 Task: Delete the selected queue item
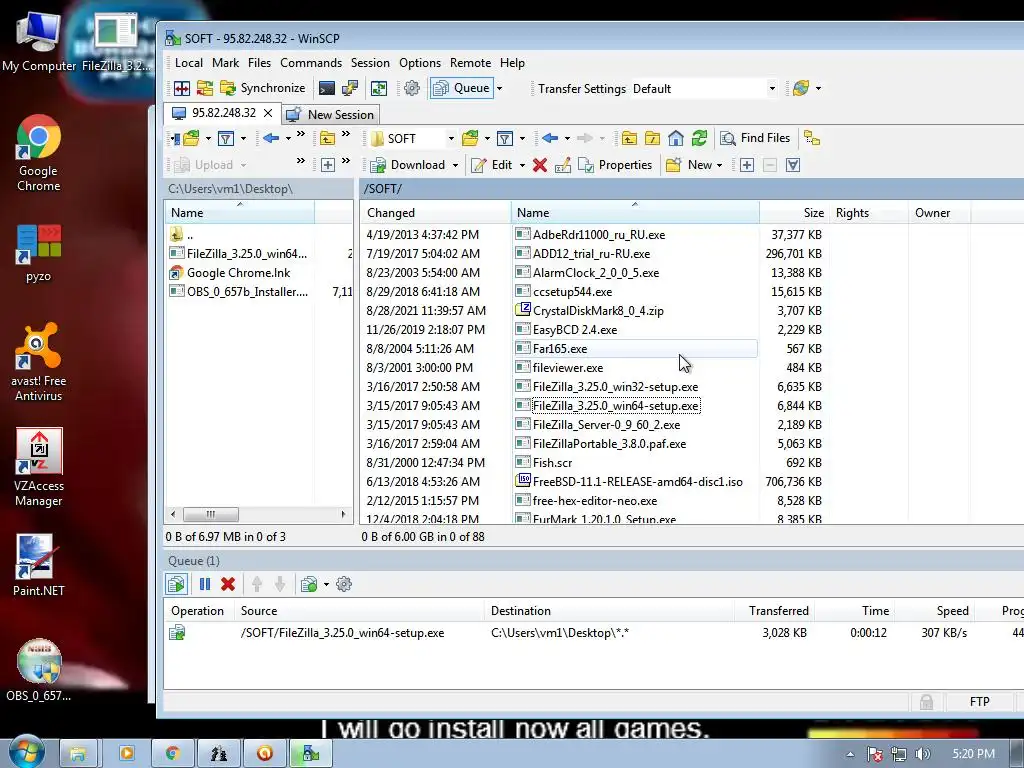pyautogui.click(x=228, y=584)
